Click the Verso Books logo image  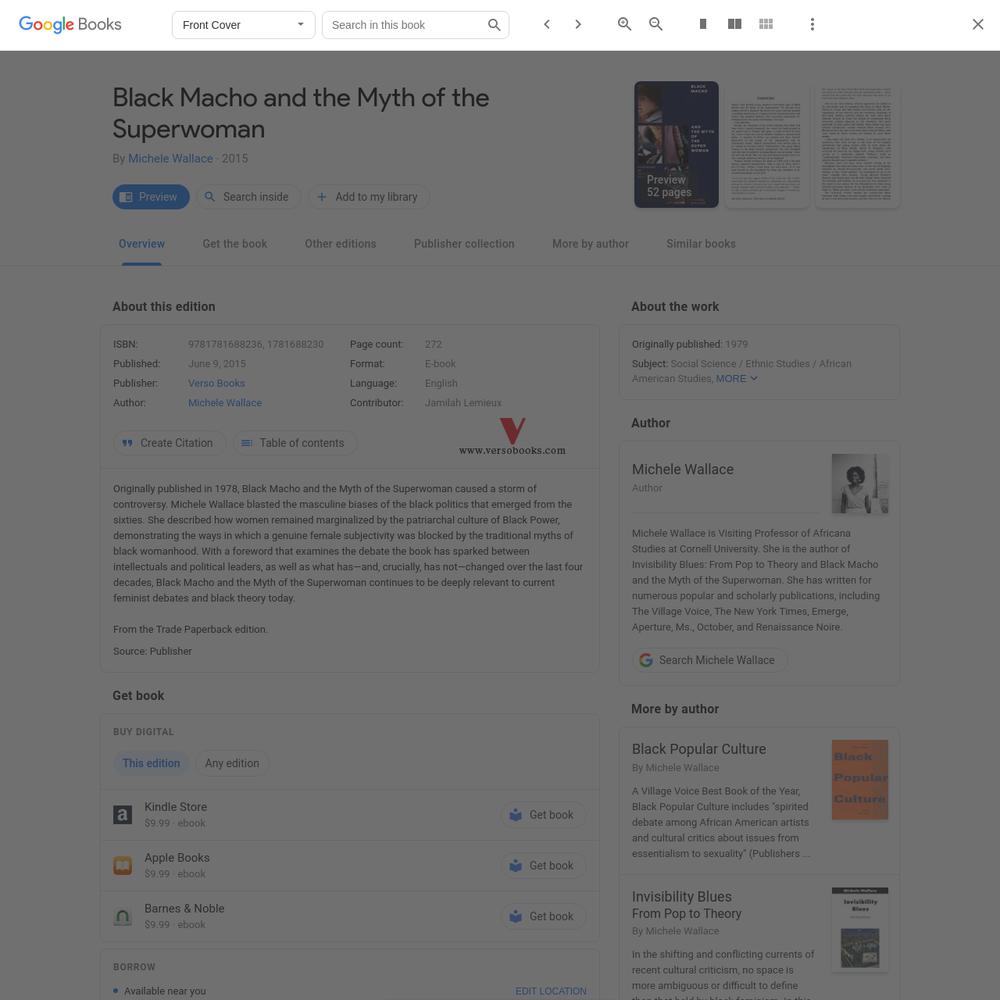pos(512,437)
